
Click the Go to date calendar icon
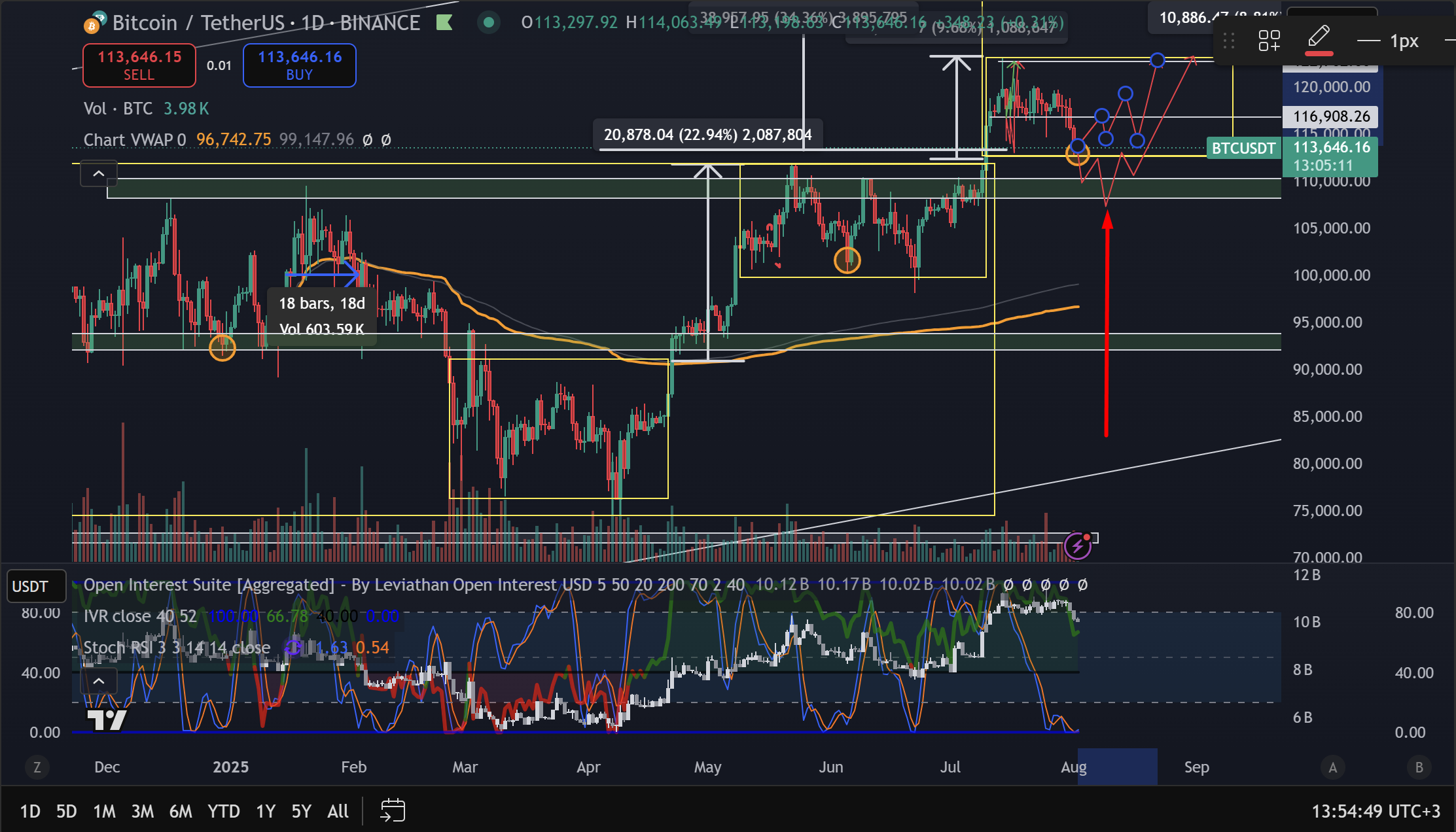pyautogui.click(x=393, y=810)
